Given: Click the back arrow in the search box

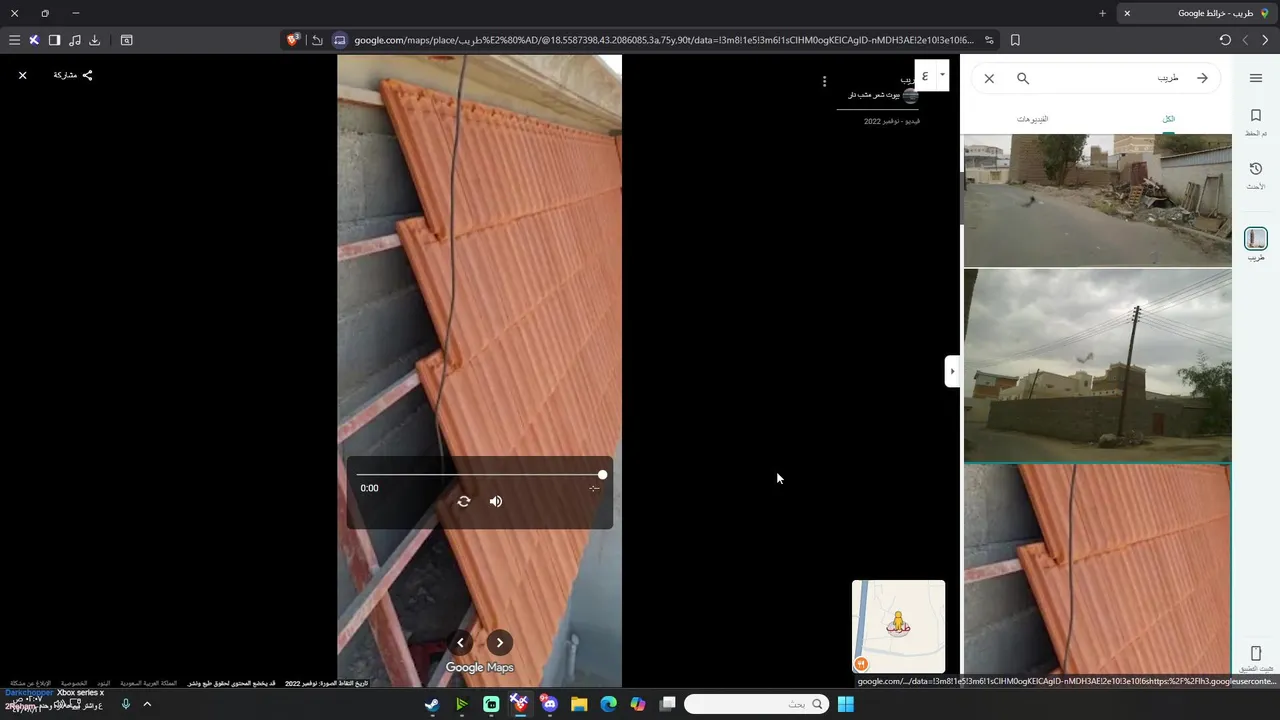Looking at the screenshot, I should point(1202,78).
